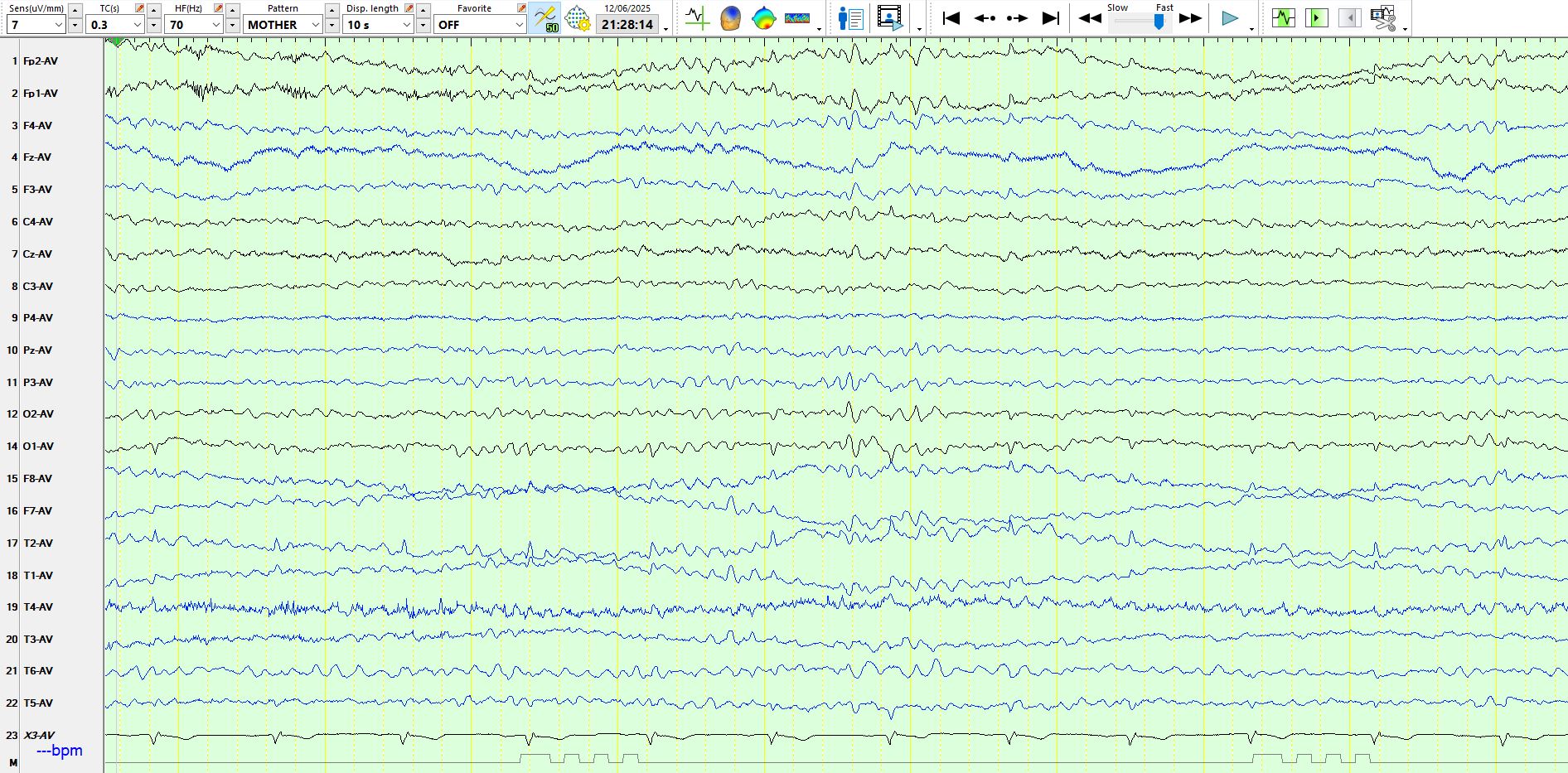This screenshot has height=773, width=1568.
Task: Open the 3D head voltage map
Action: 730,17
